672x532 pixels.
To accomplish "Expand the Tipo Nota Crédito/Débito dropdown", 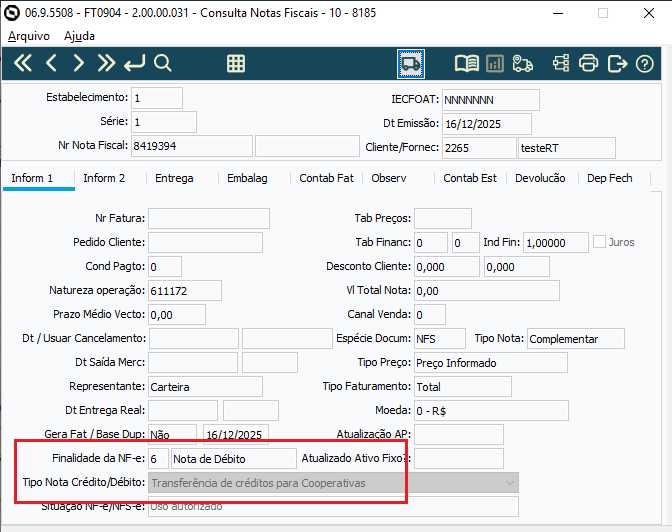I will [510, 483].
